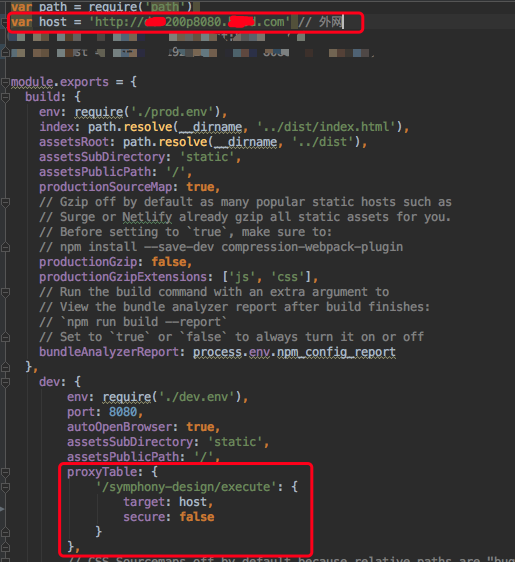Click the 'port' key in the dev block
515x562 pixels.
point(81,412)
